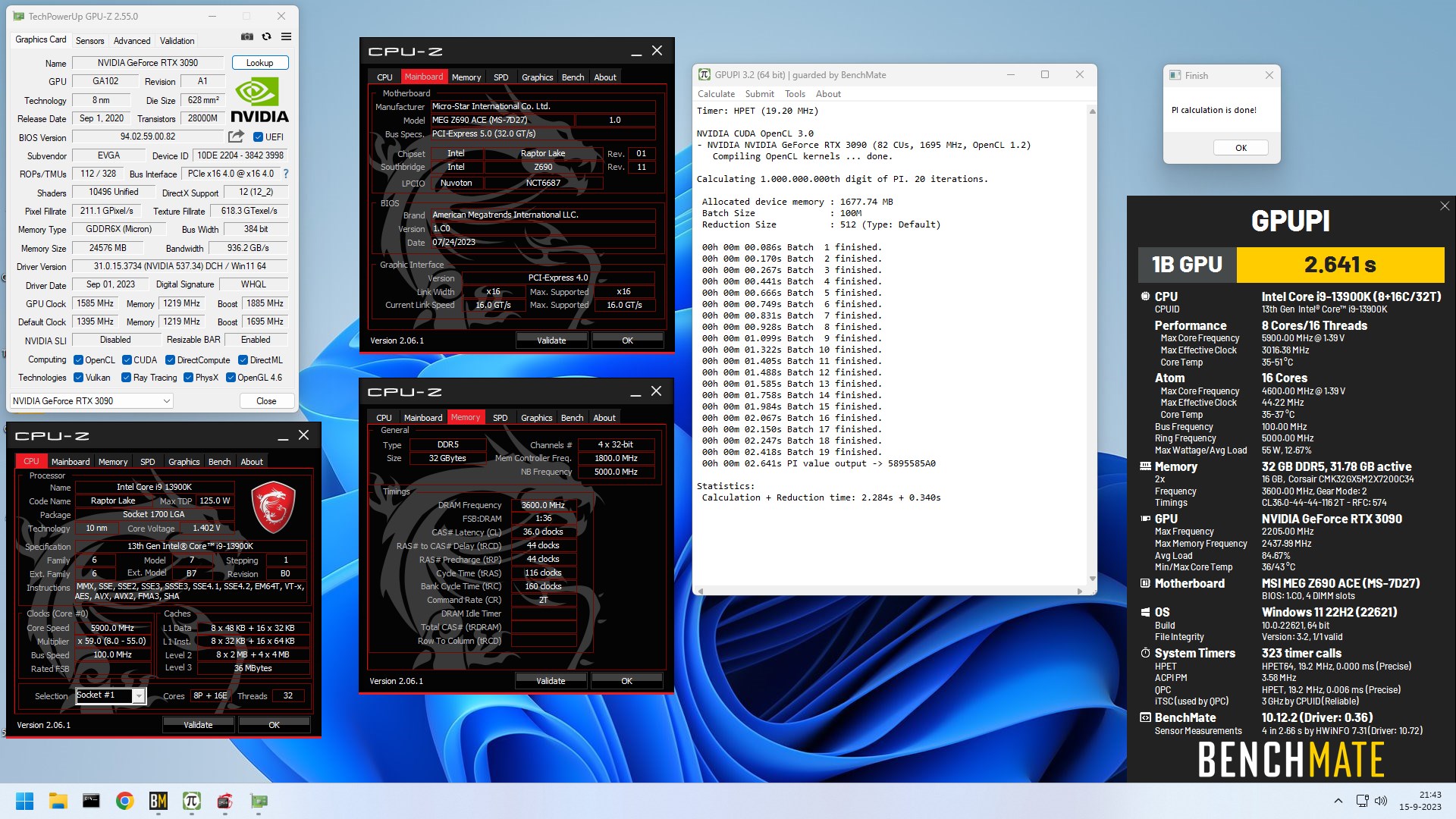Toggle DirectML checkbox
The height and width of the screenshot is (819, 1456).
[243, 360]
